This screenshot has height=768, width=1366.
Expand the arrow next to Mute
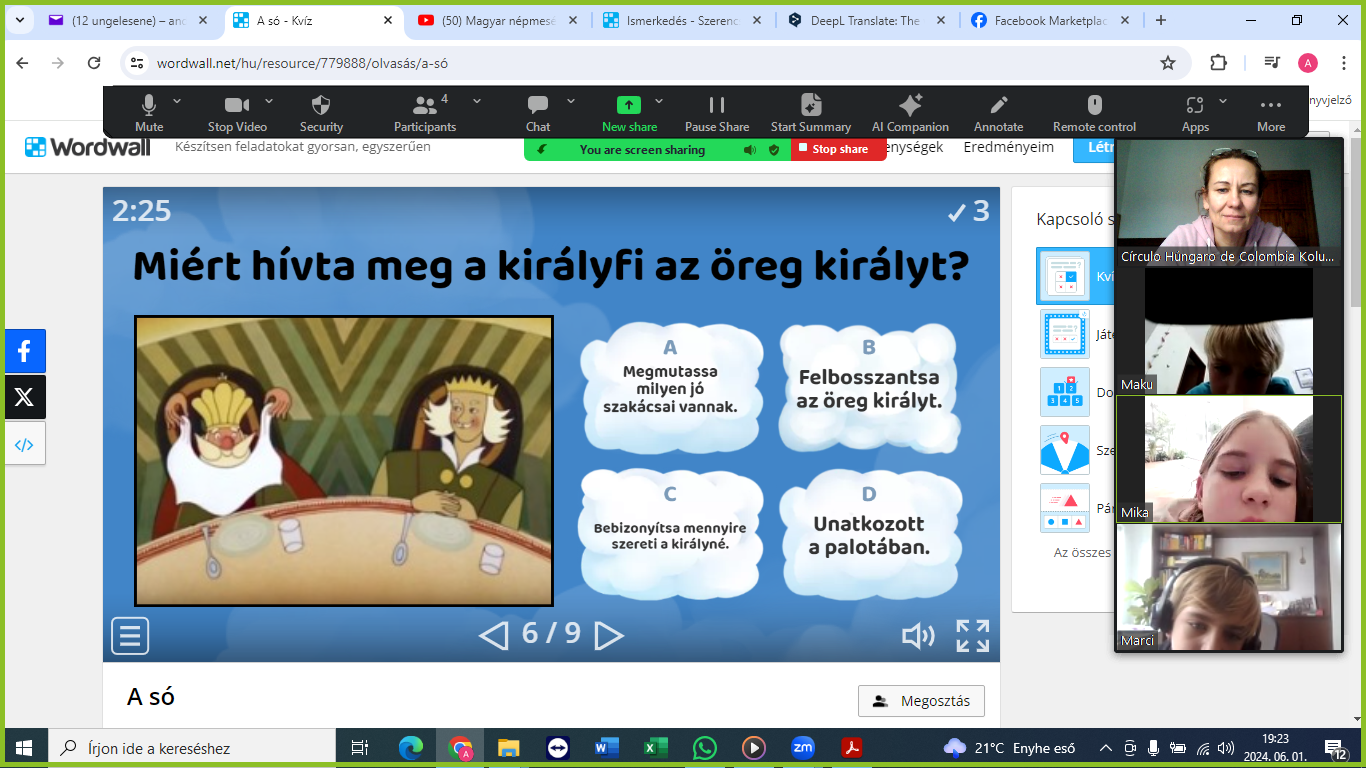click(x=177, y=101)
